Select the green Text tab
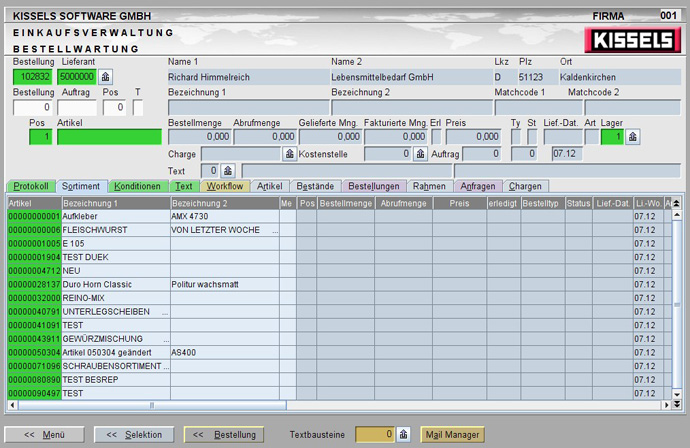This screenshot has width=690, height=448. point(184,186)
